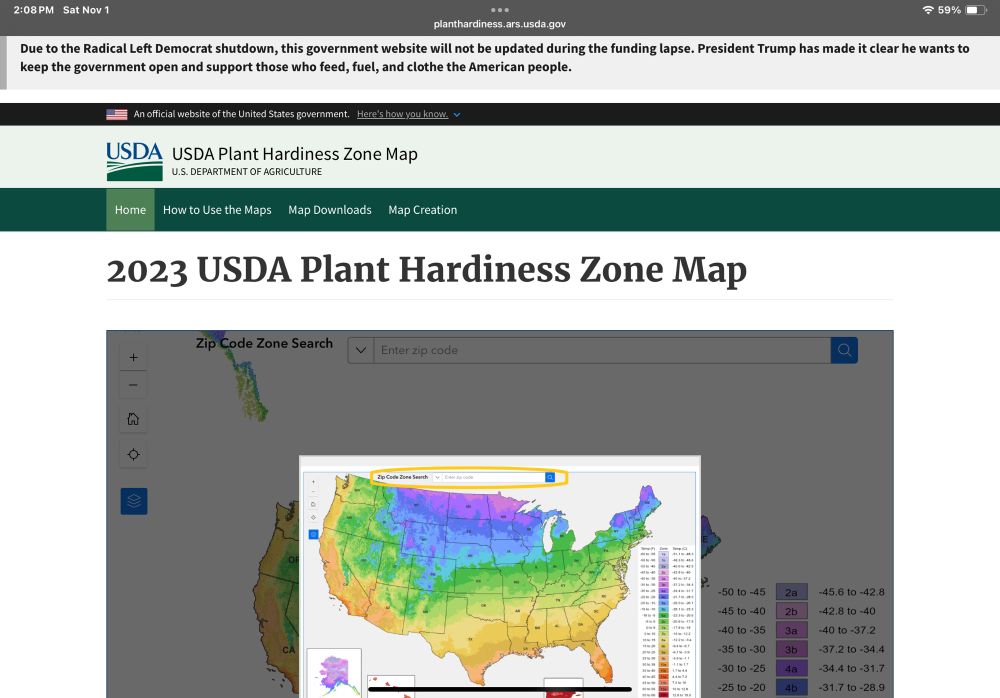Image resolution: width=1000 pixels, height=698 pixels.
Task: Select the 2b zone color swatch
Action: pyautogui.click(x=791, y=611)
